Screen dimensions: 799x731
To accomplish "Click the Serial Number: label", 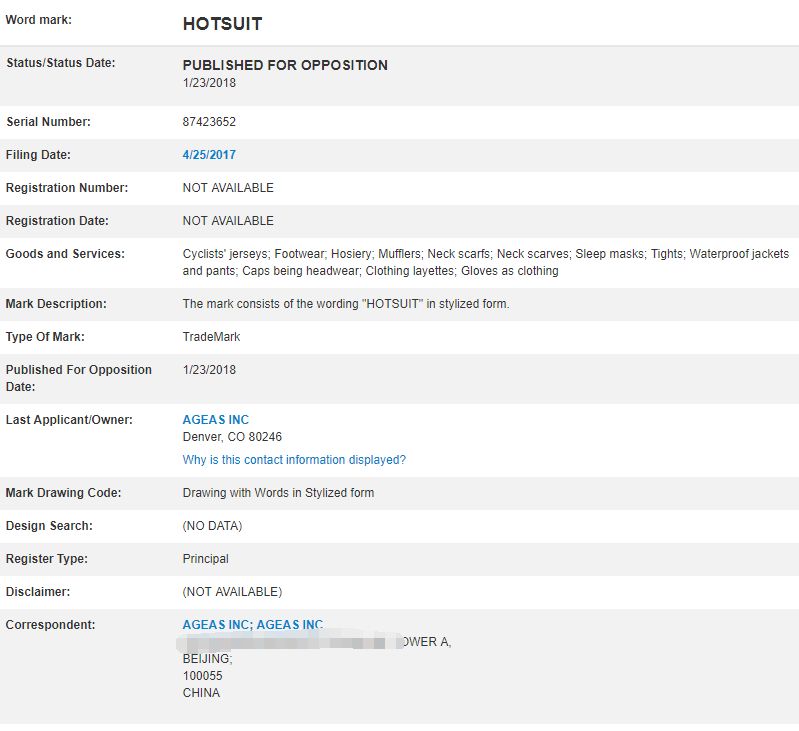I will [48, 122].
